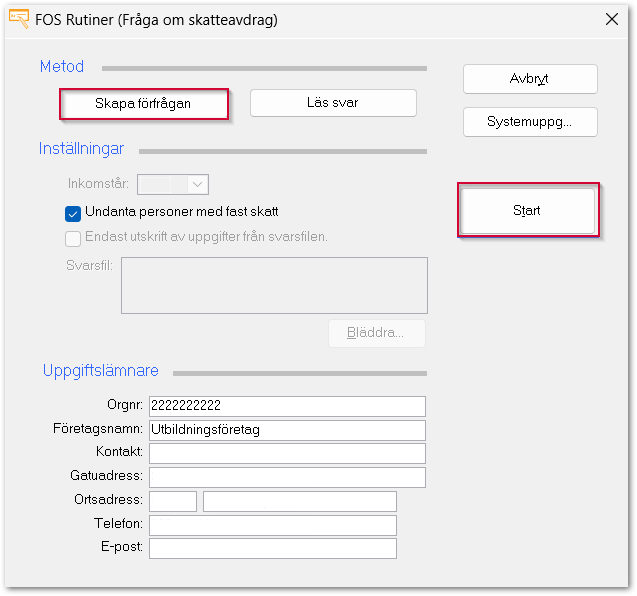The image size is (637, 596).
Task: Click the Avbryt button
Action: 530,79
